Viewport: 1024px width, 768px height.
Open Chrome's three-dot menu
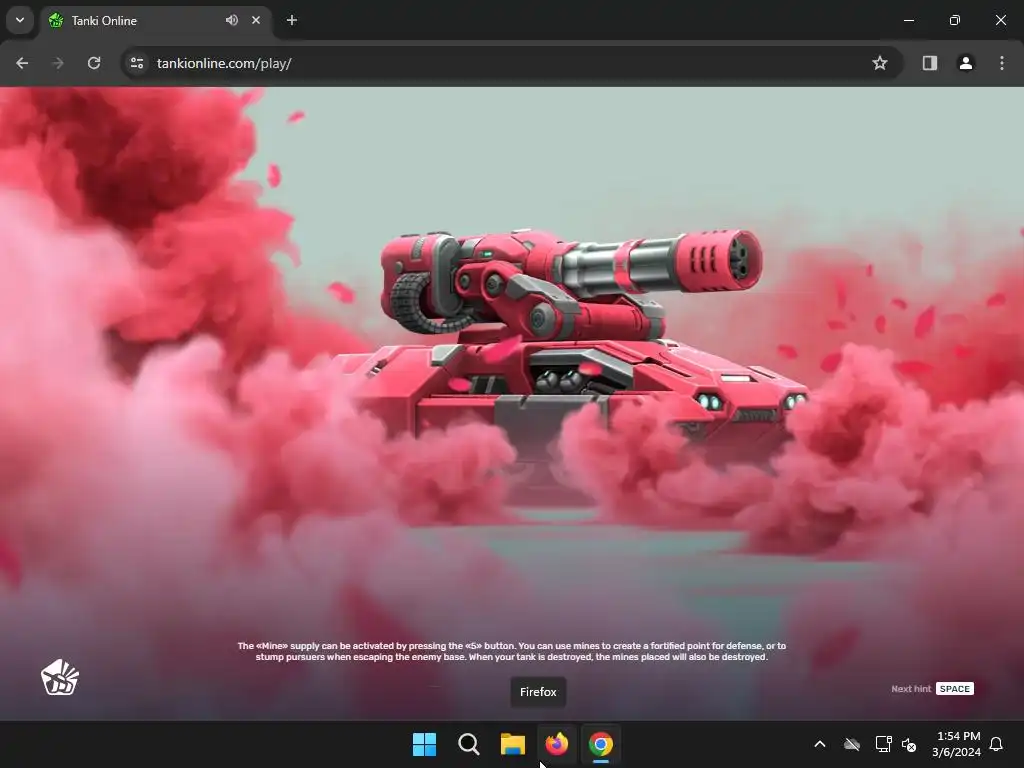(1002, 63)
